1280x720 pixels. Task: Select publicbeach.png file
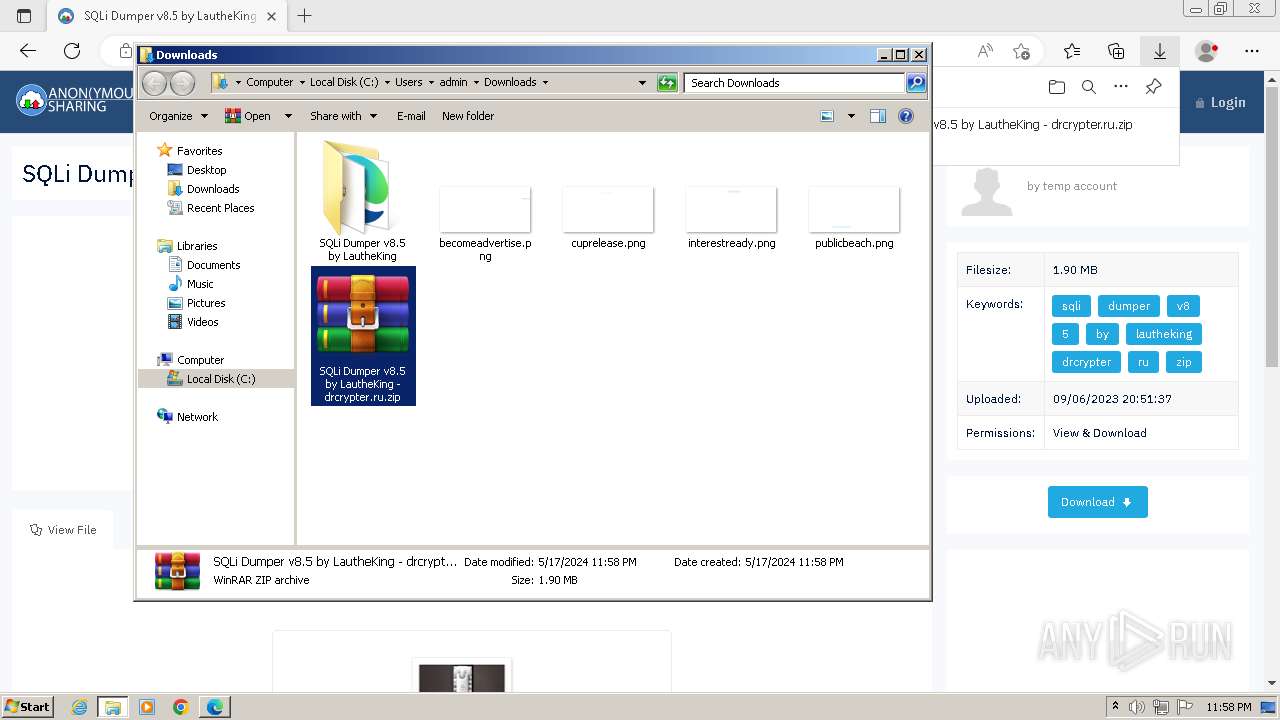(x=854, y=210)
